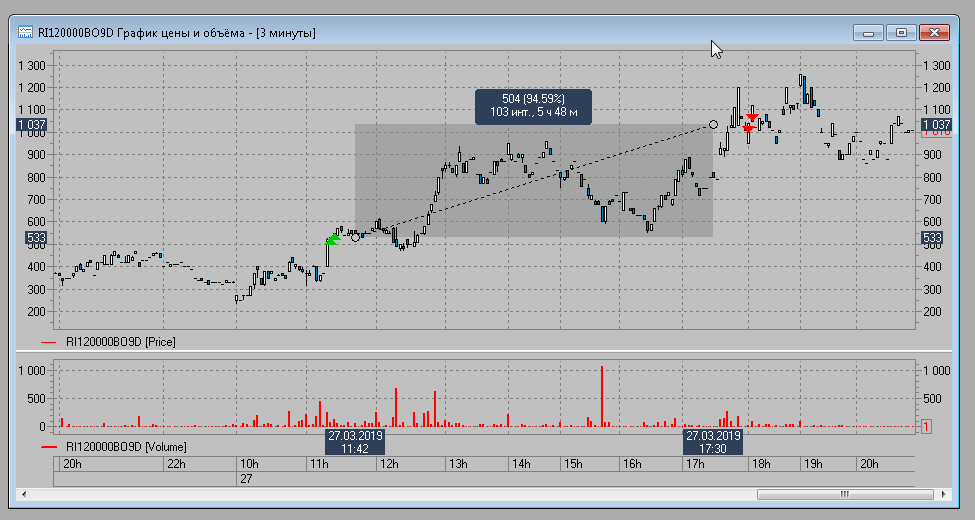Viewport: 975px width, 520px height.
Task: Select the measurement end circle near 1 037
Action: pos(713,125)
